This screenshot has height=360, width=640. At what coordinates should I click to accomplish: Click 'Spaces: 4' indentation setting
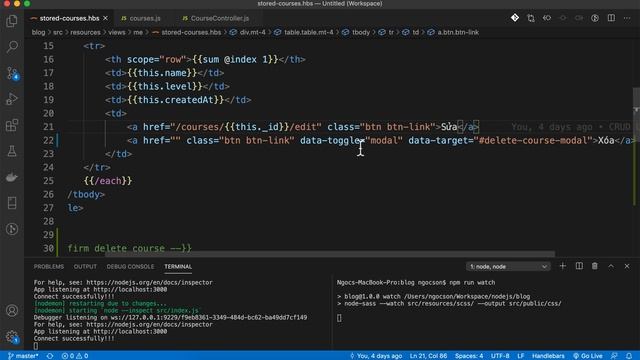point(469,356)
